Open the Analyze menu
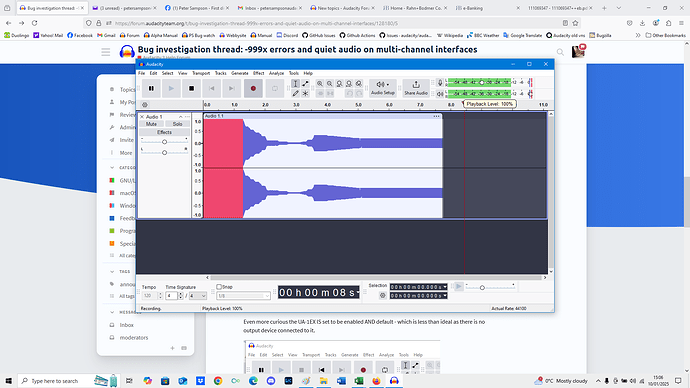Viewport: 690px width, 388px height. click(x=276, y=73)
